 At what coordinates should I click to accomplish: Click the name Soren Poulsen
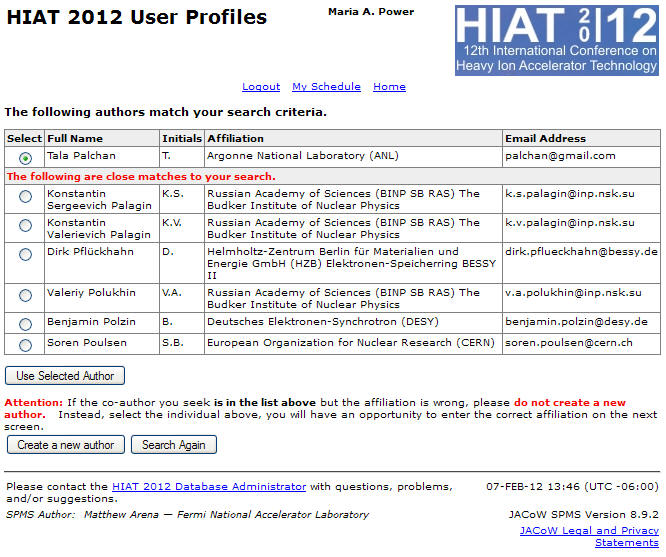coord(87,342)
